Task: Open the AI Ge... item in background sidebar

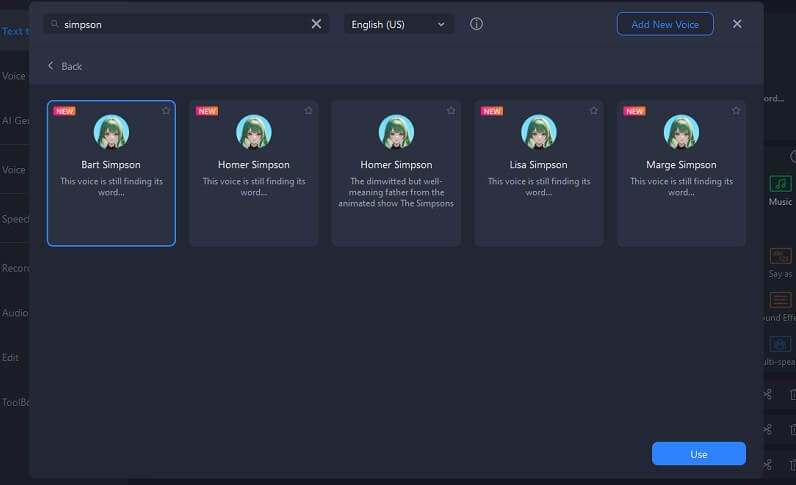Action: 15,120
